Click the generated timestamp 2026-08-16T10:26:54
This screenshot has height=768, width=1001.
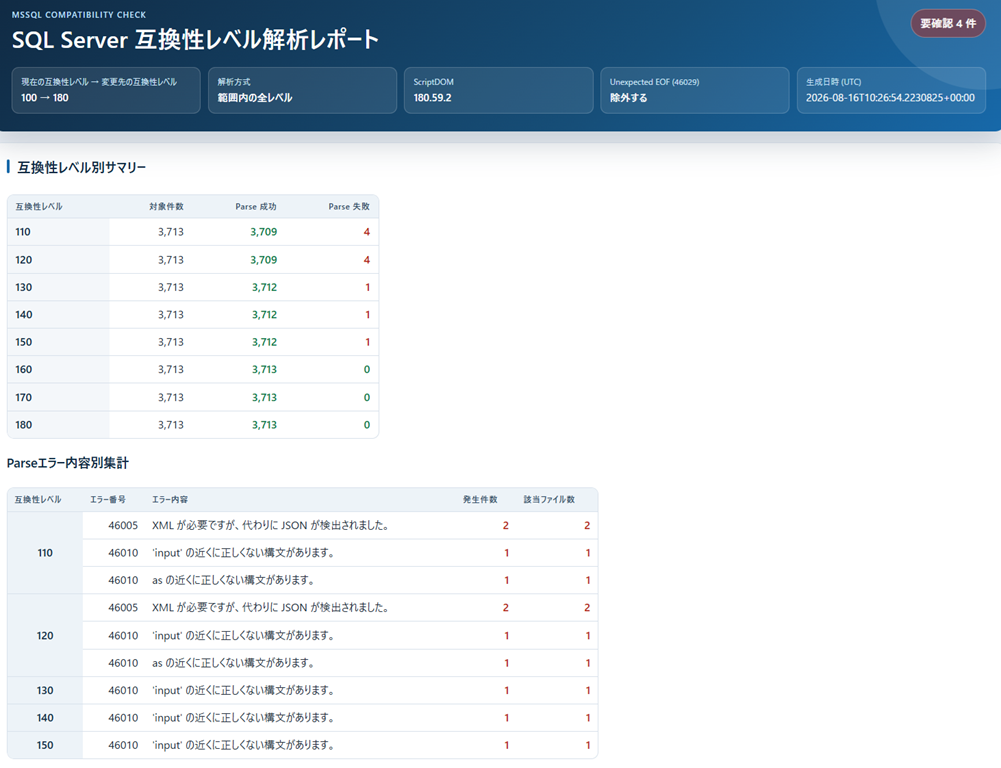(890, 98)
